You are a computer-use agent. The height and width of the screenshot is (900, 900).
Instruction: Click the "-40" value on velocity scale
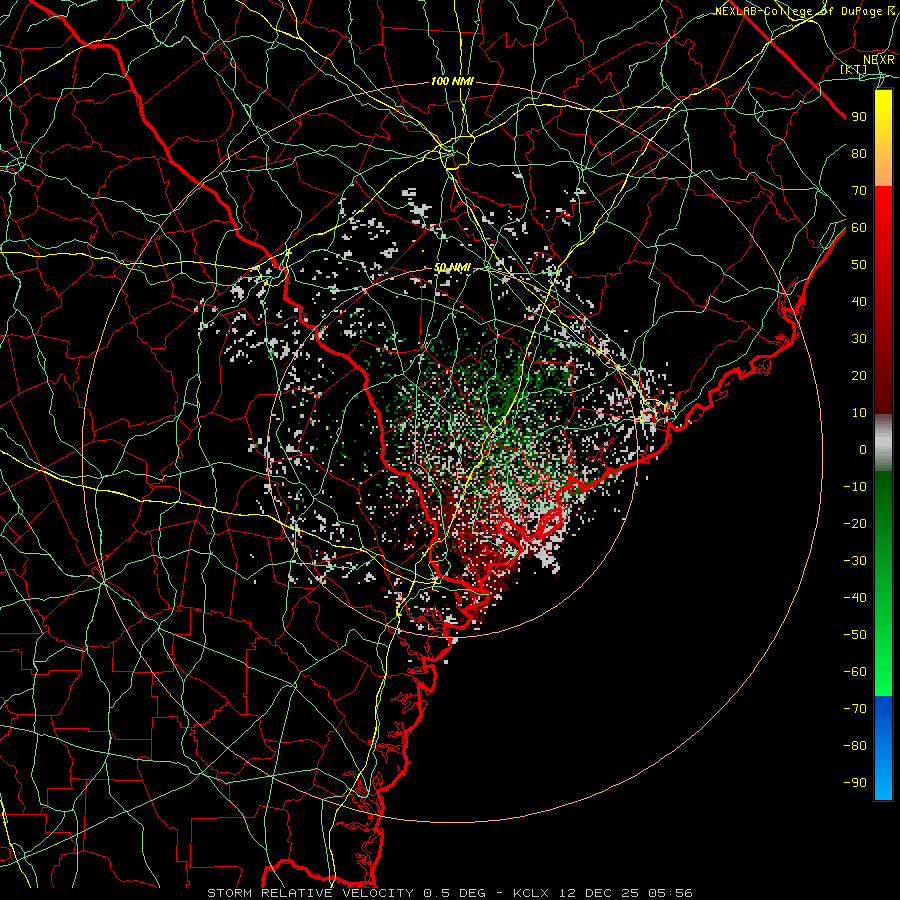(855, 598)
